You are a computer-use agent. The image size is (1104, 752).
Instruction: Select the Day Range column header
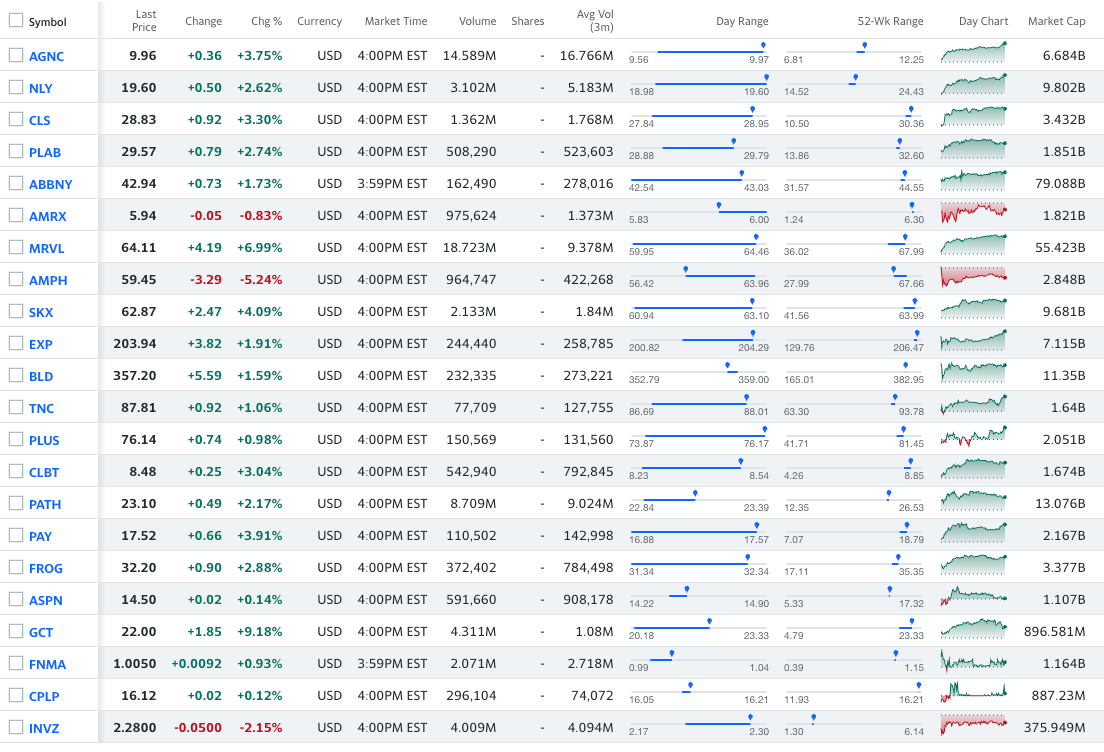742,21
